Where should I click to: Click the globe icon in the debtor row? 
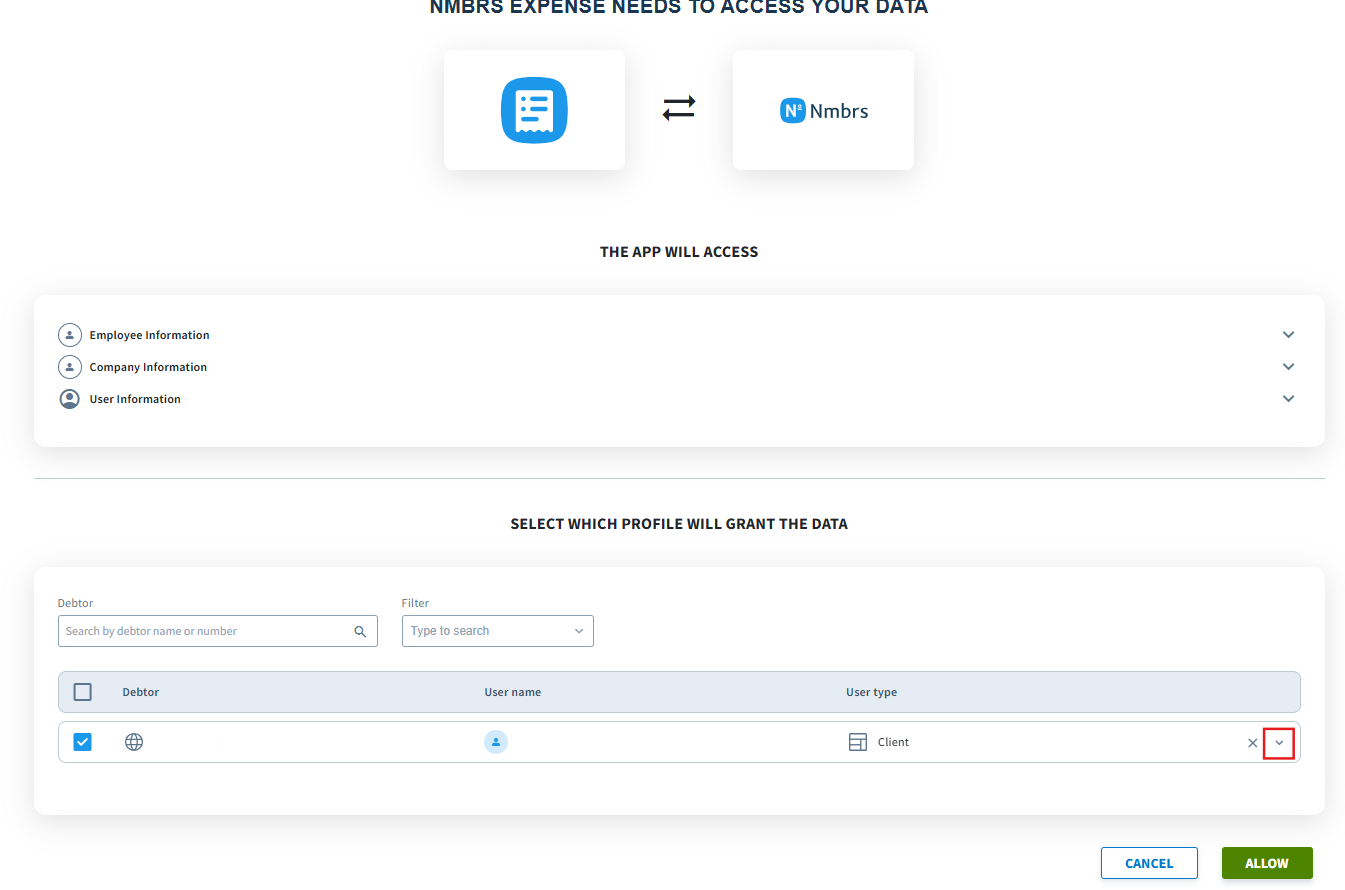coord(134,742)
